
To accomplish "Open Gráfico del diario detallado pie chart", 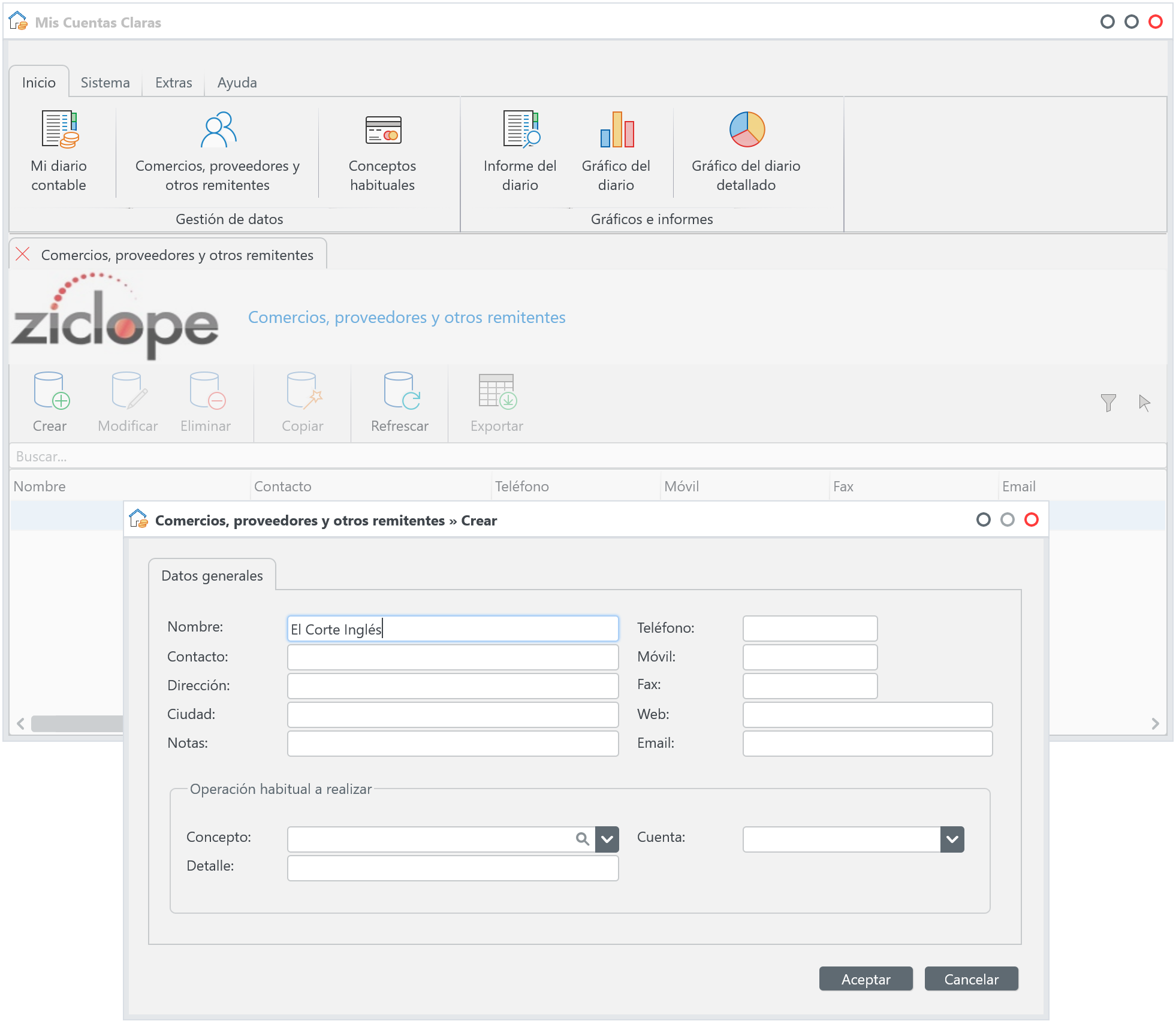I will (x=746, y=129).
